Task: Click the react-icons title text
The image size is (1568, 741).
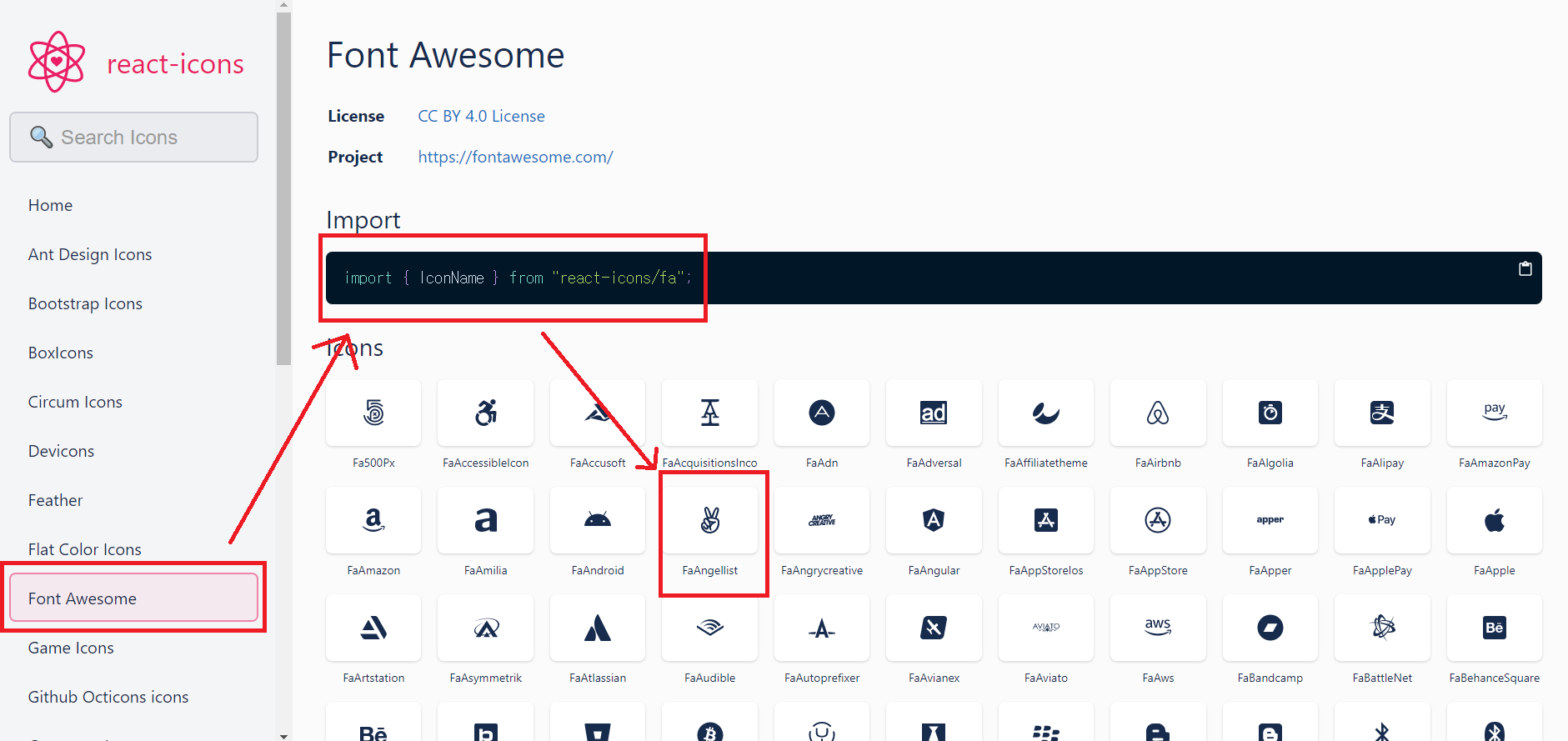Action: pyautogui.click(x=175, y=63)
